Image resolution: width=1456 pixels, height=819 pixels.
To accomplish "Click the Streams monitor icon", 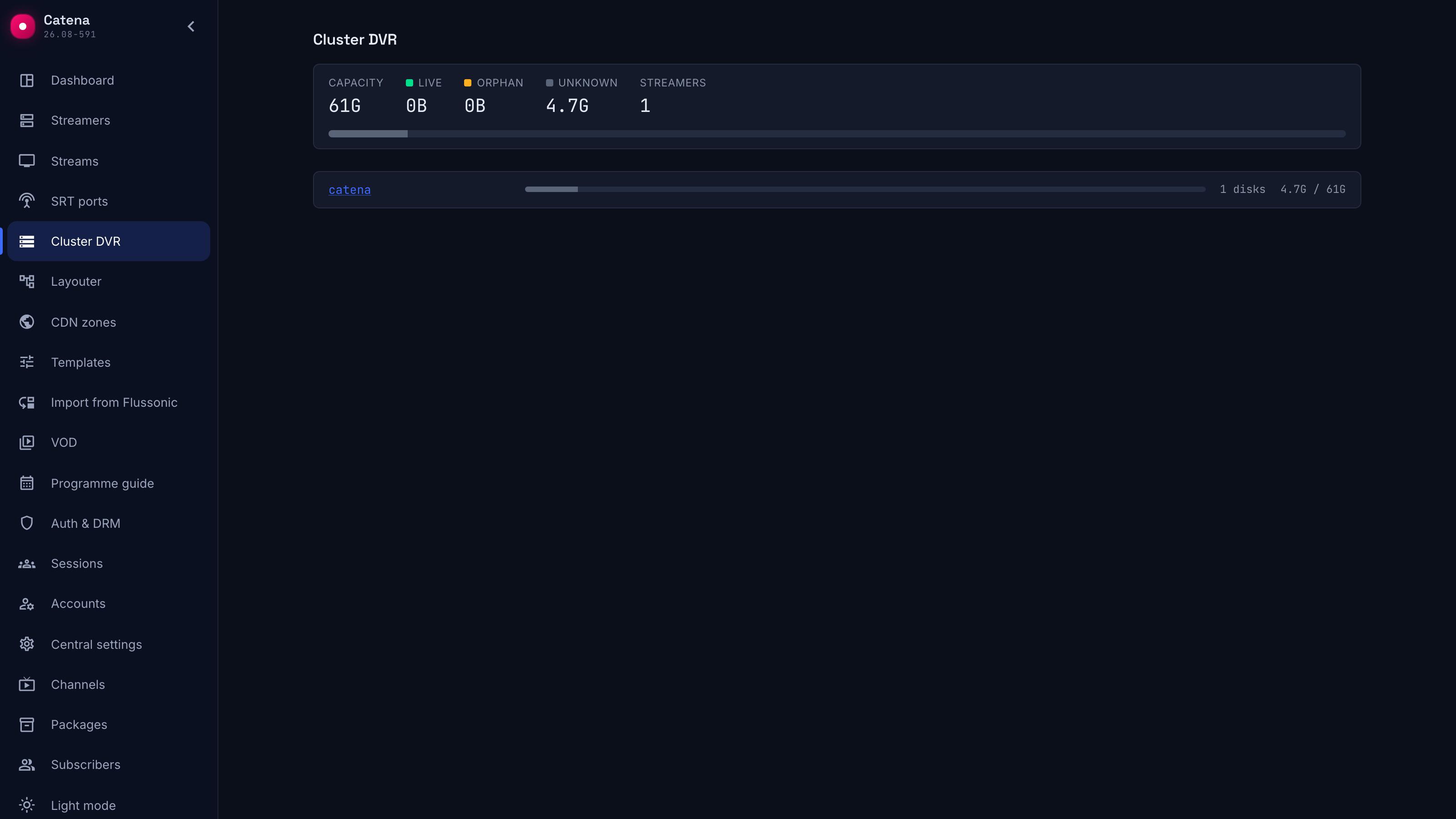I will (26, 161).
